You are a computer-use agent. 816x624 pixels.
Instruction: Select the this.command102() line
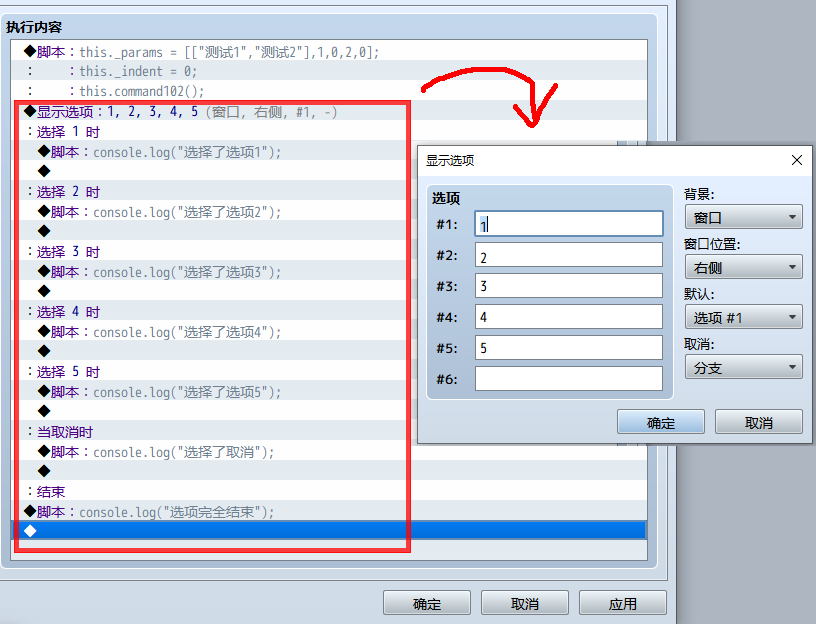click(329, 91)
